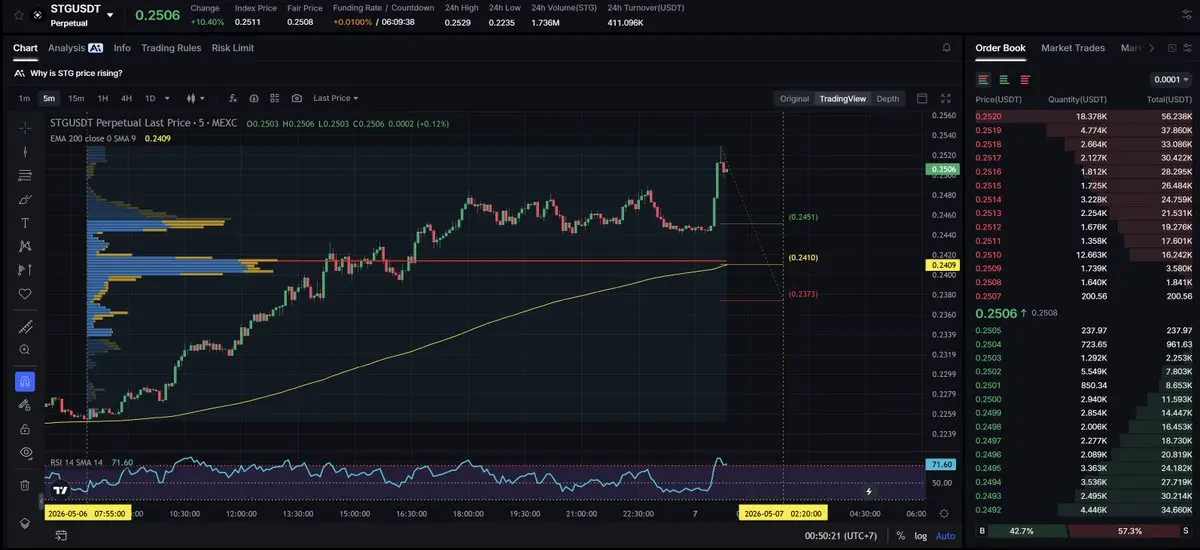
Task: Switch to 15m timeframe
Action: 76,98
